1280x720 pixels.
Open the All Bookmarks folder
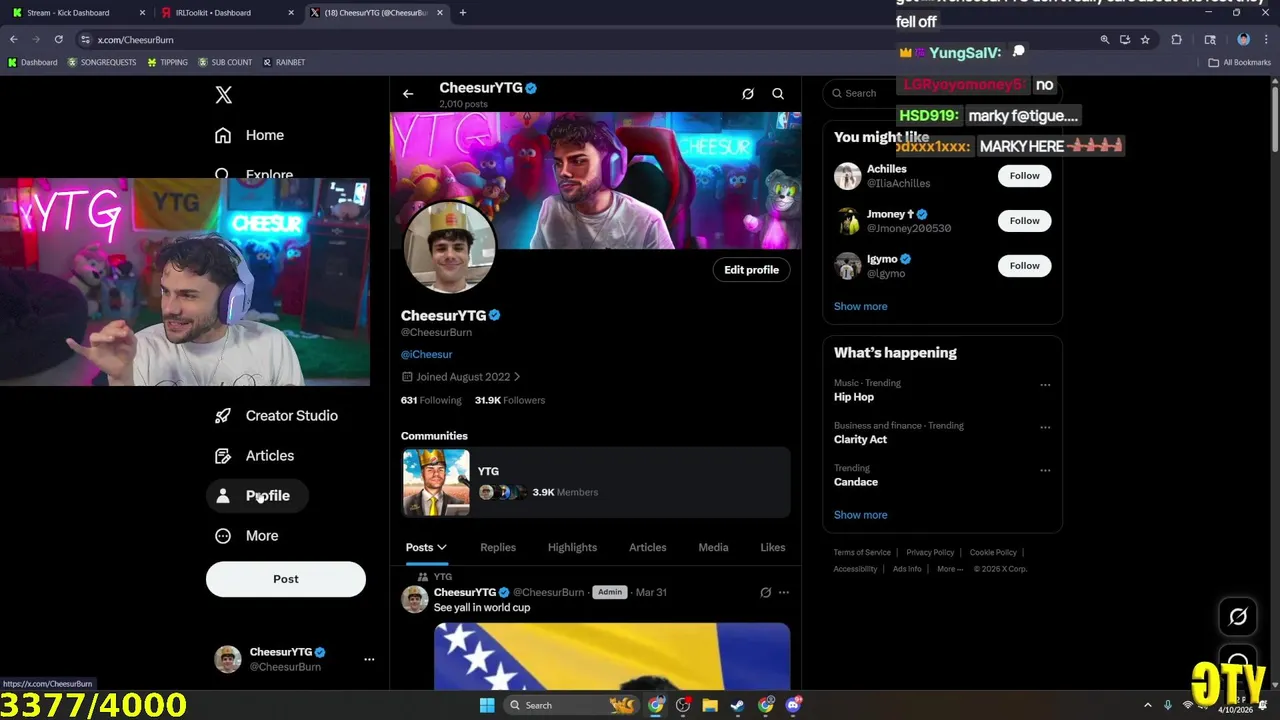point(1240,62)
